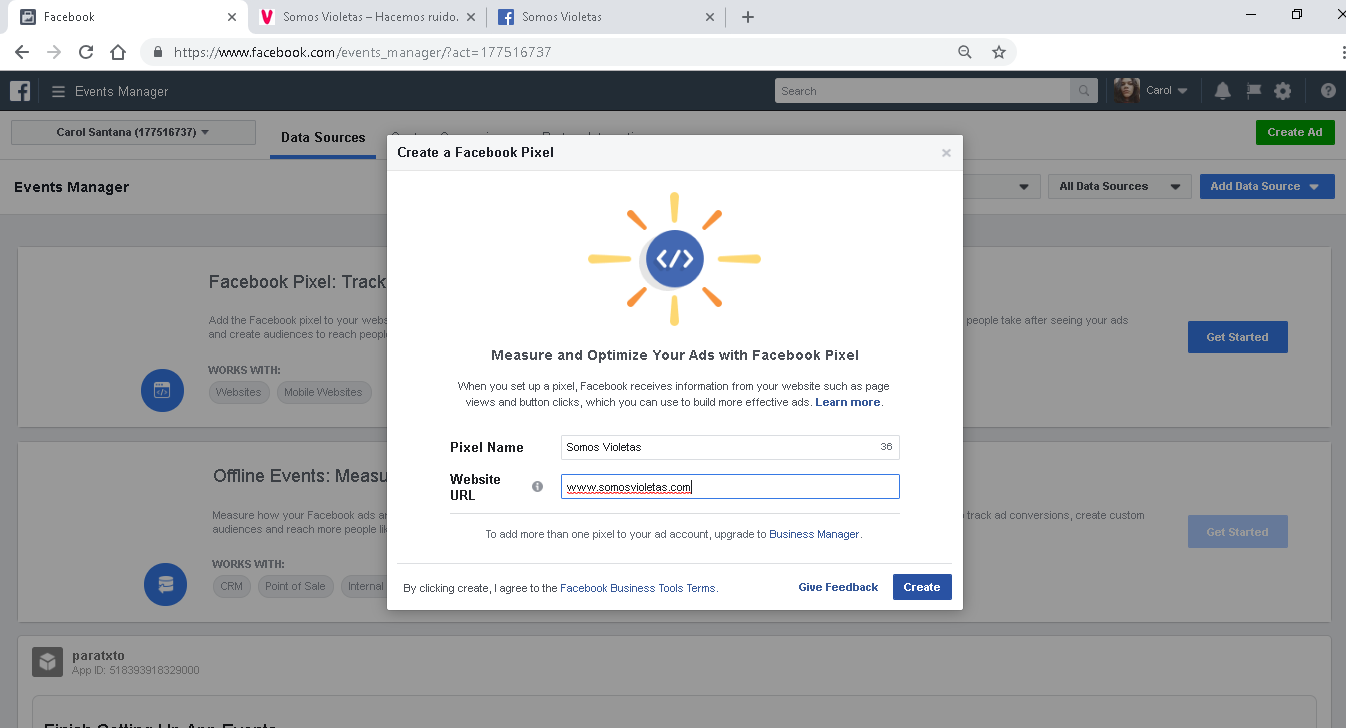Click the Offline Events database icon

tap(166, 584)
